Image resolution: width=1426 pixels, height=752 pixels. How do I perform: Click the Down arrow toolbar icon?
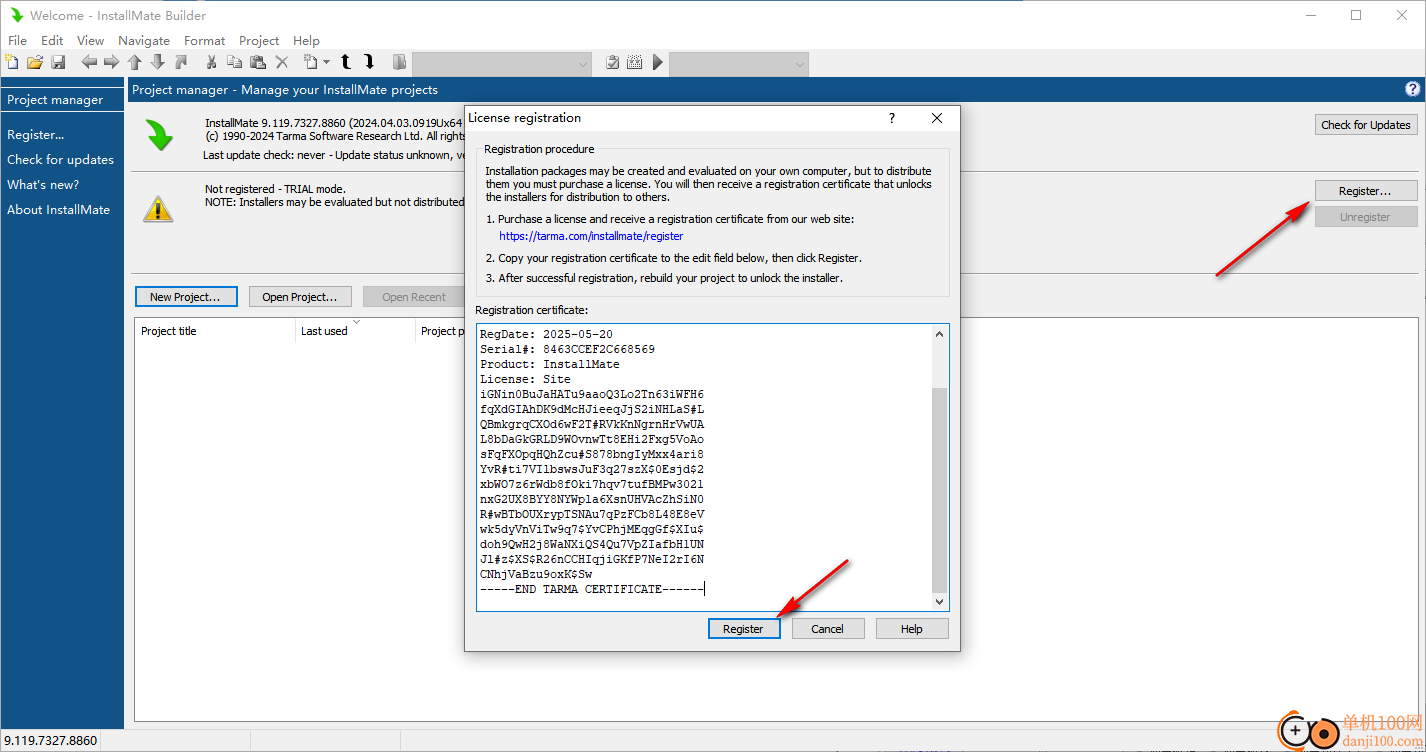pos(157,62)
